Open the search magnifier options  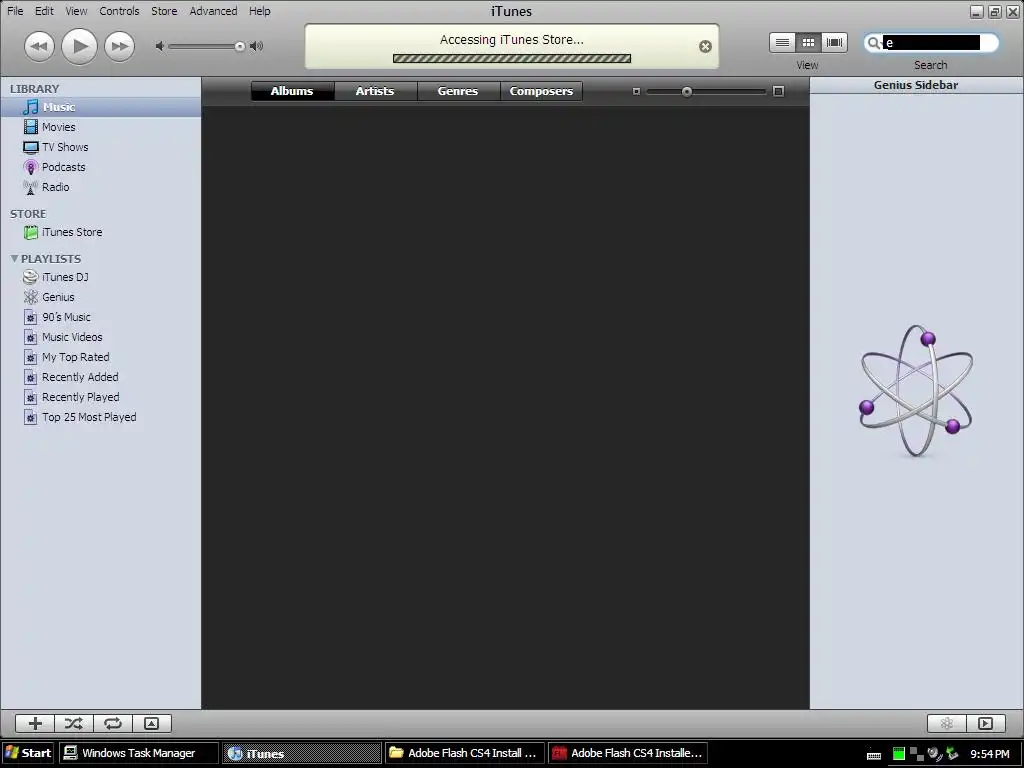coord(873,43)
